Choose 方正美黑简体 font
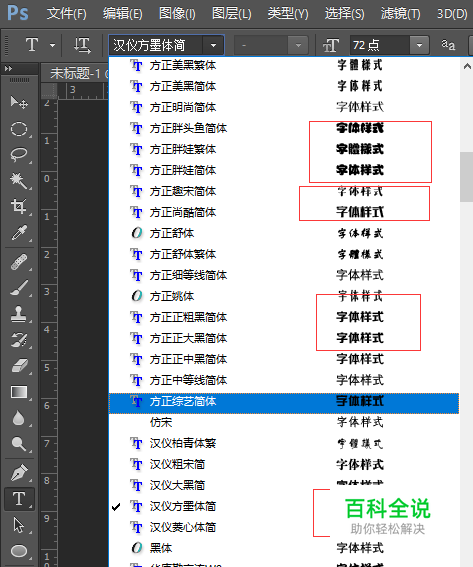This screenshot has width=473, height=567. pyautogui.click(x=284, y=86)
